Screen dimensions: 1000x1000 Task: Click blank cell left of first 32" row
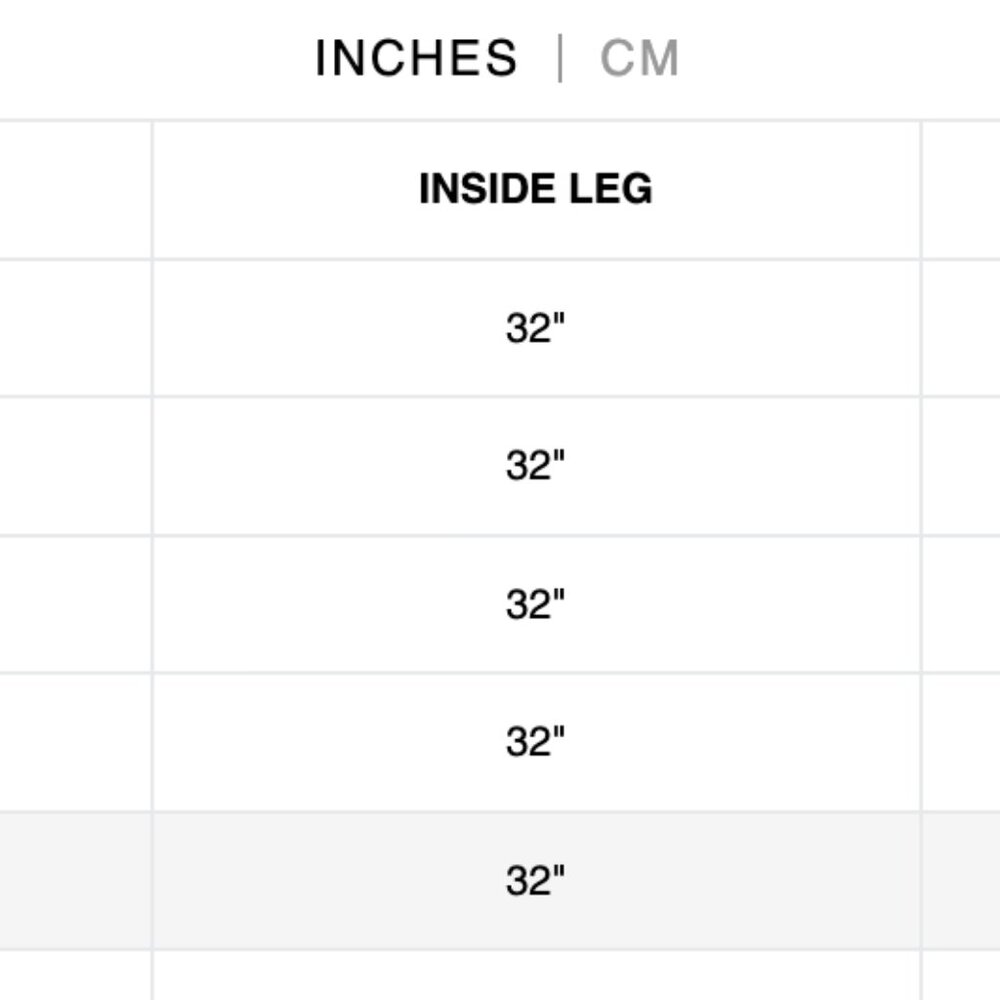75,328
